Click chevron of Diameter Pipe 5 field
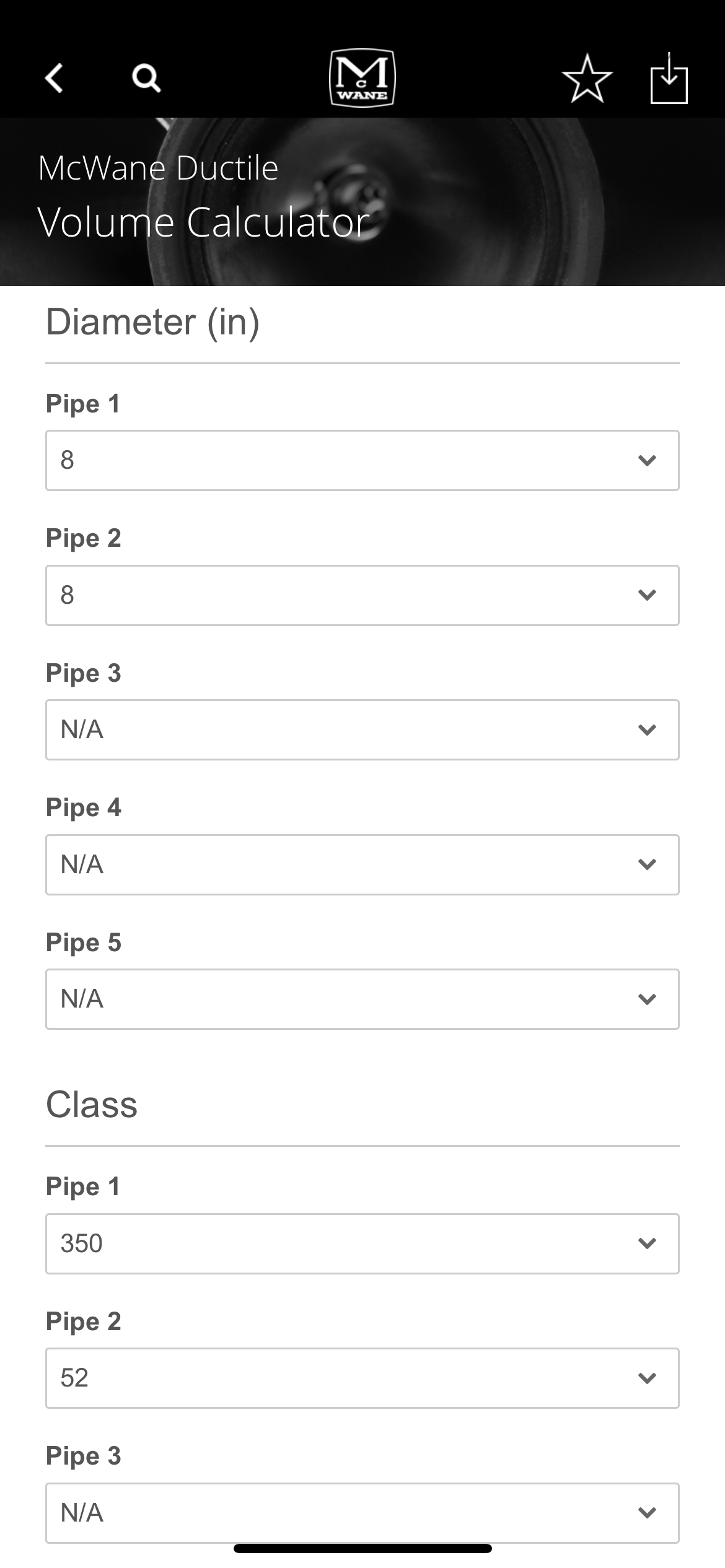This screenshot has height=1568, width=725. point(647,999)
